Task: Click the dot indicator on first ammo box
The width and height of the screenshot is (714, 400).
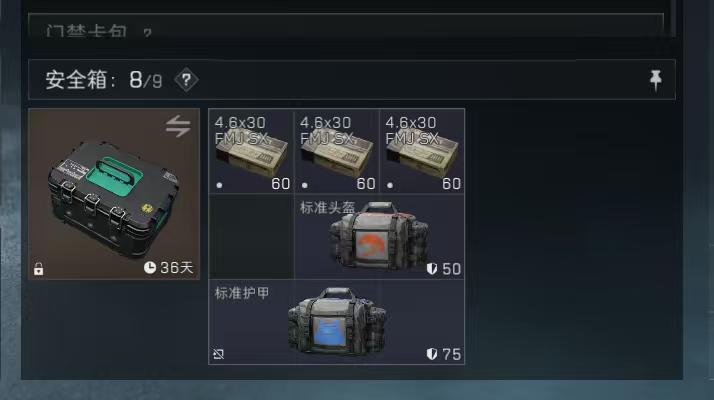Action: (219, 185)
